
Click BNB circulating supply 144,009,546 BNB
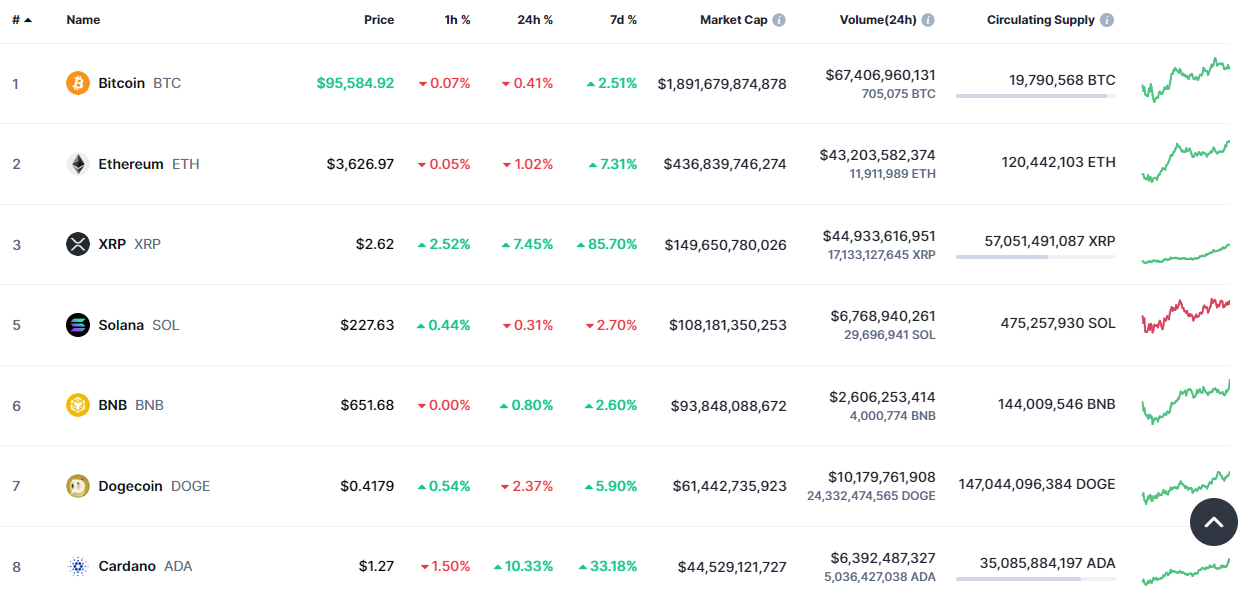(1057, 404)
